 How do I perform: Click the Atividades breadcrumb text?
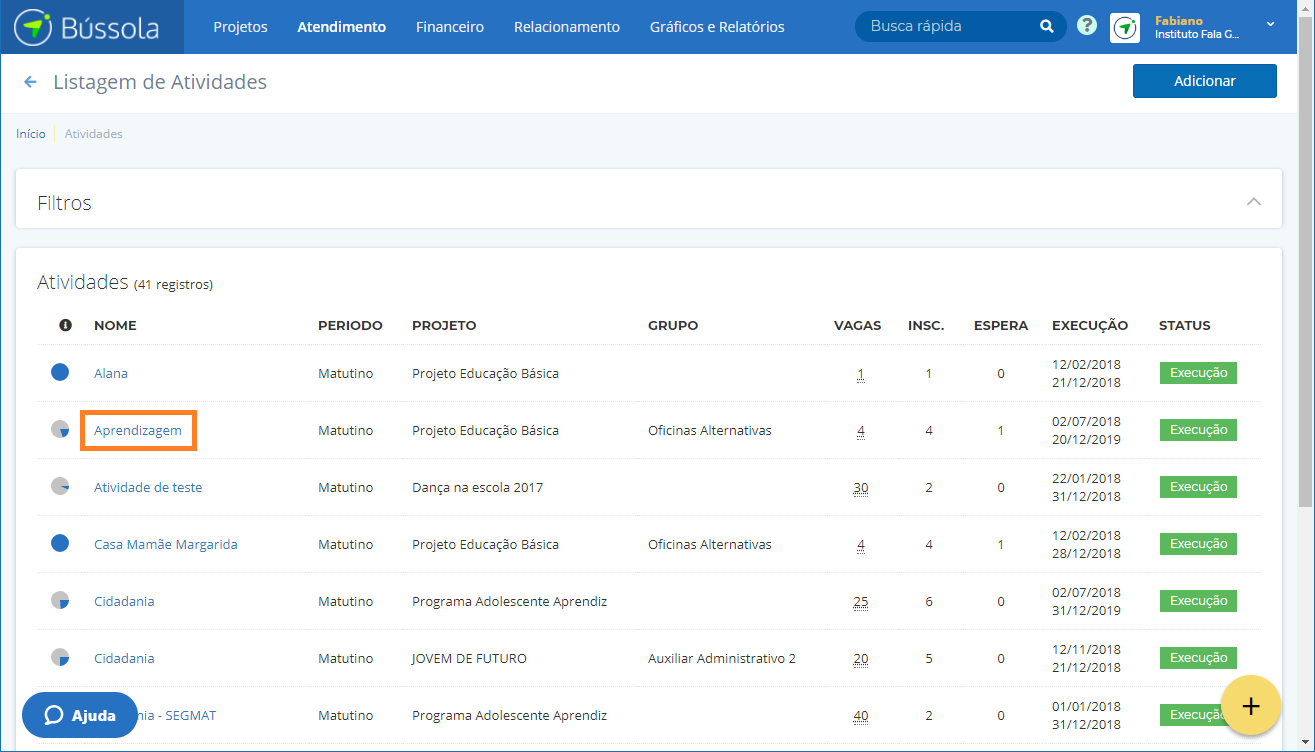pos(94,133)
